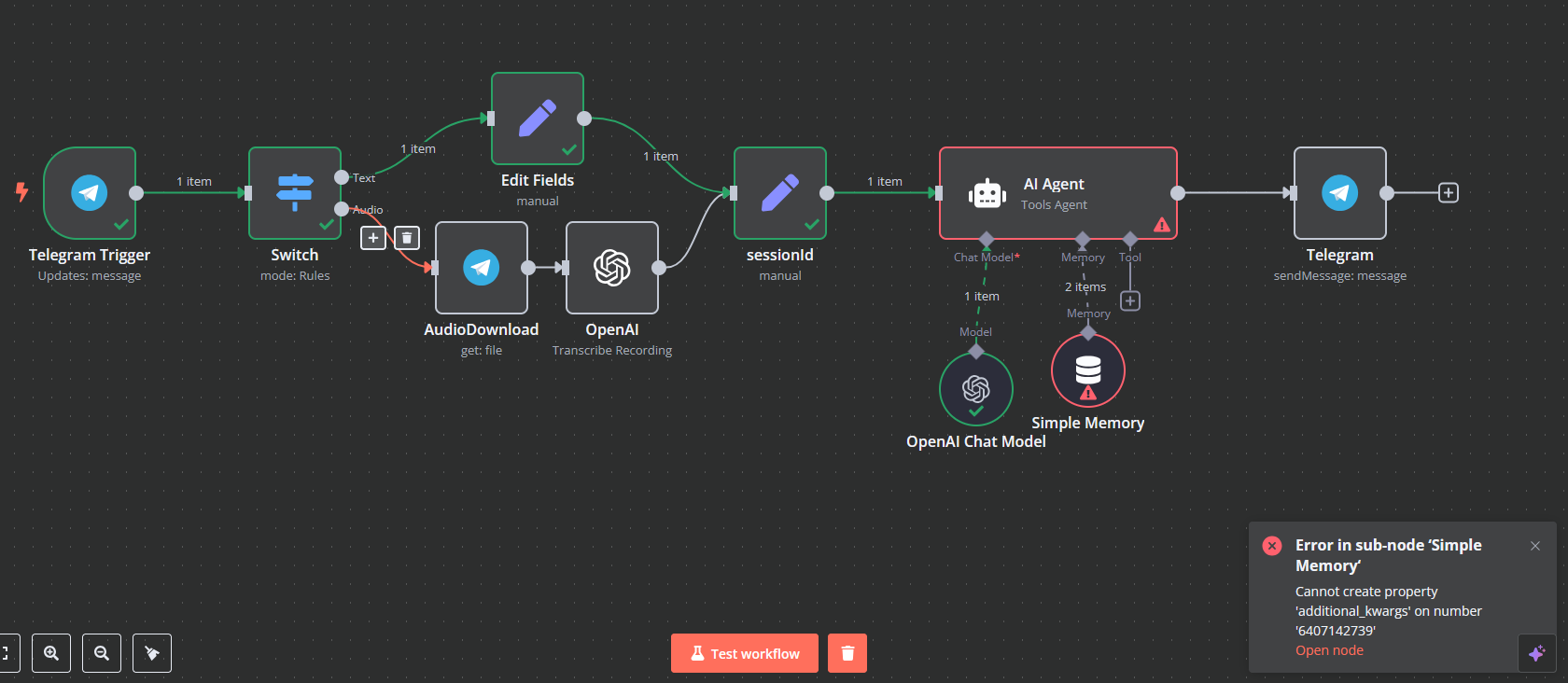Click the AI Agent Memory connector diamond
Image resolution: width=1568 pixels, height=683 pixels.
(x=1083, y=240)
